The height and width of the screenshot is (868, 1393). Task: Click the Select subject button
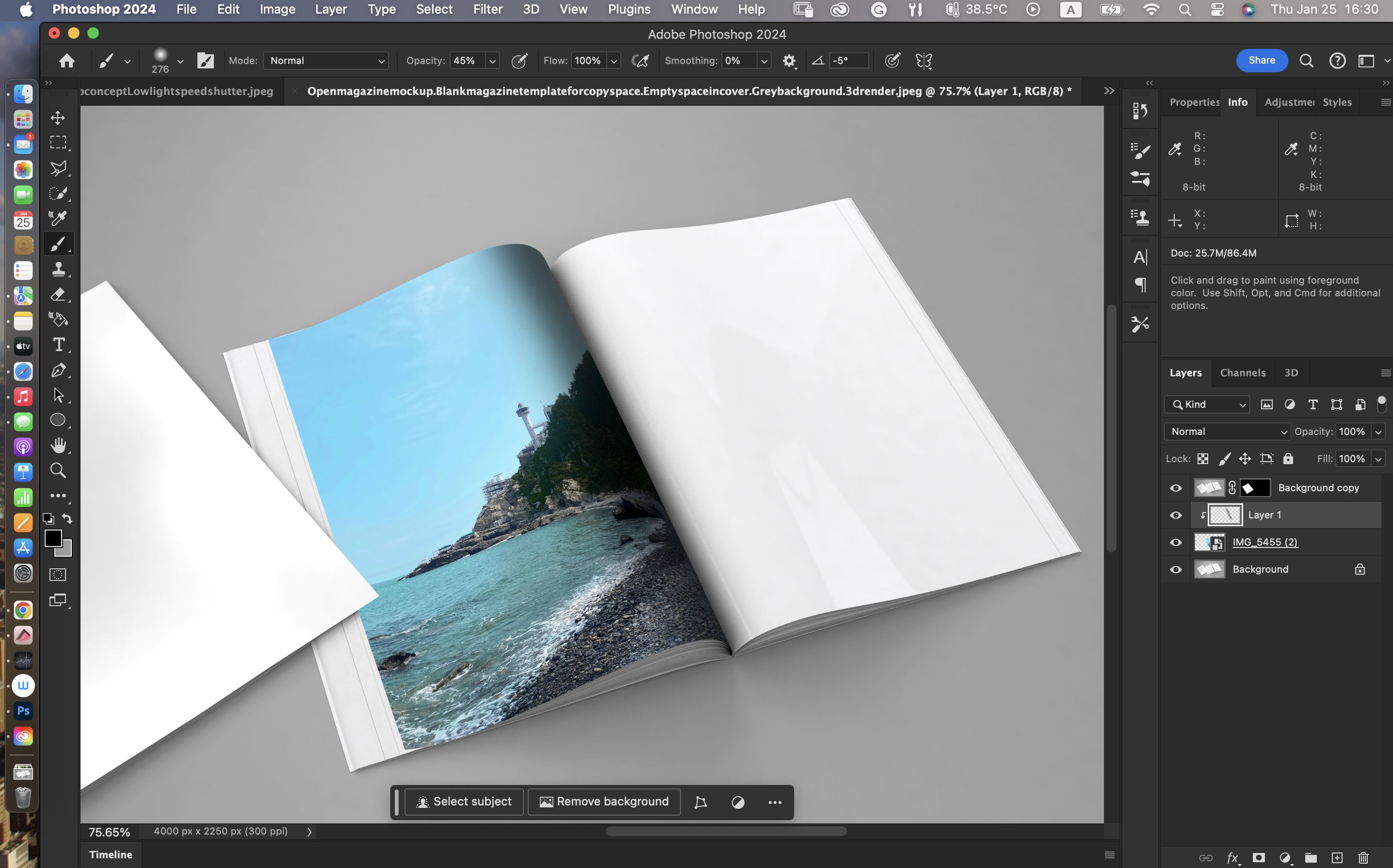[x=464, y=802]
